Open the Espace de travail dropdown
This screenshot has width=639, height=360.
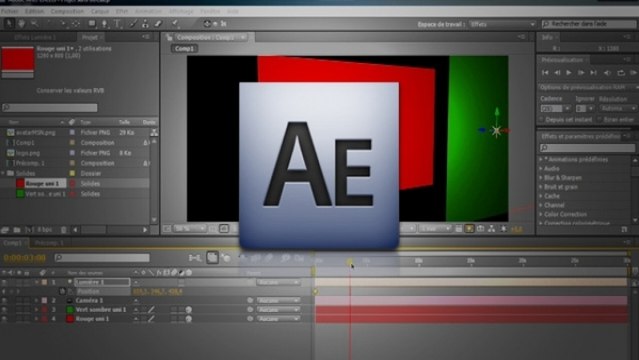502,24
